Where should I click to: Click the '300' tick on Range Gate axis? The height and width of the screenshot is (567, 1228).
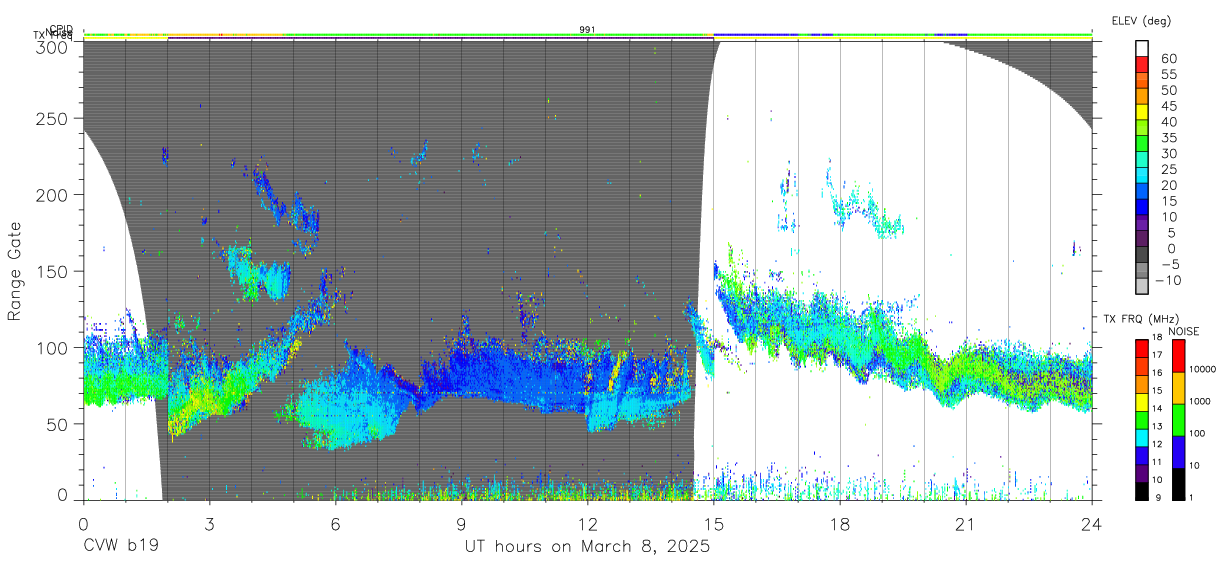[53, 47]
